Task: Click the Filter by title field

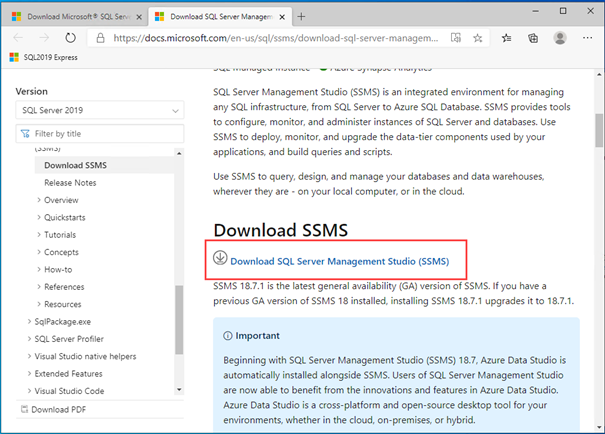Action: (x=100, y=134)
